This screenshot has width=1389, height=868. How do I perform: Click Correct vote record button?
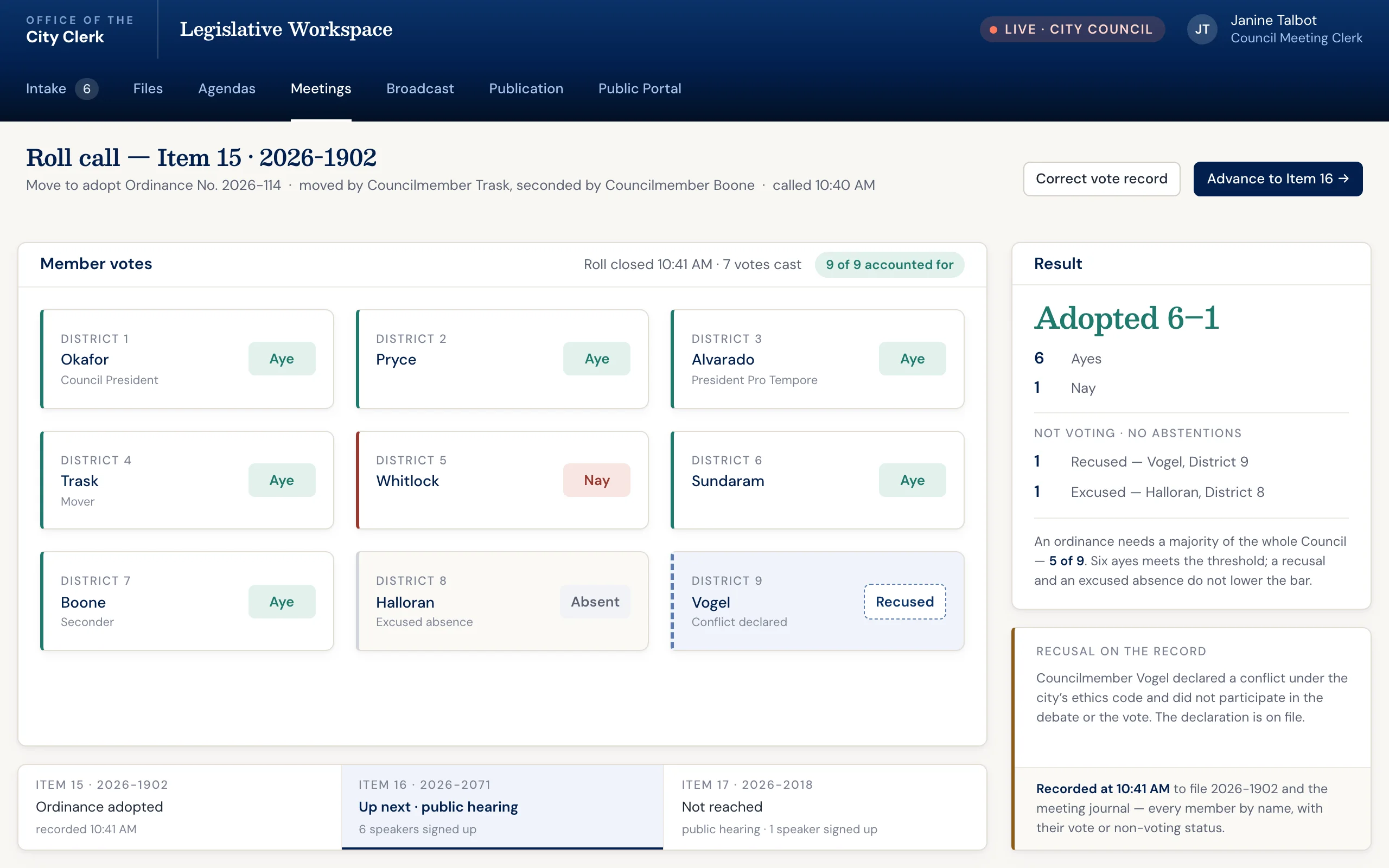tap(1101, 178)
